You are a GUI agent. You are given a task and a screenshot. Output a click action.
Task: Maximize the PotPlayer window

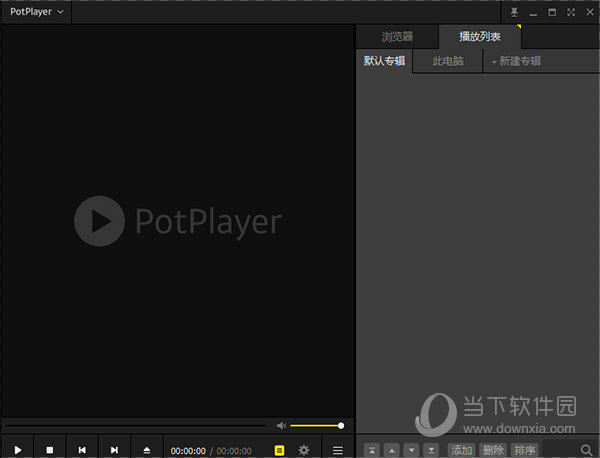[x=552, y=12]
